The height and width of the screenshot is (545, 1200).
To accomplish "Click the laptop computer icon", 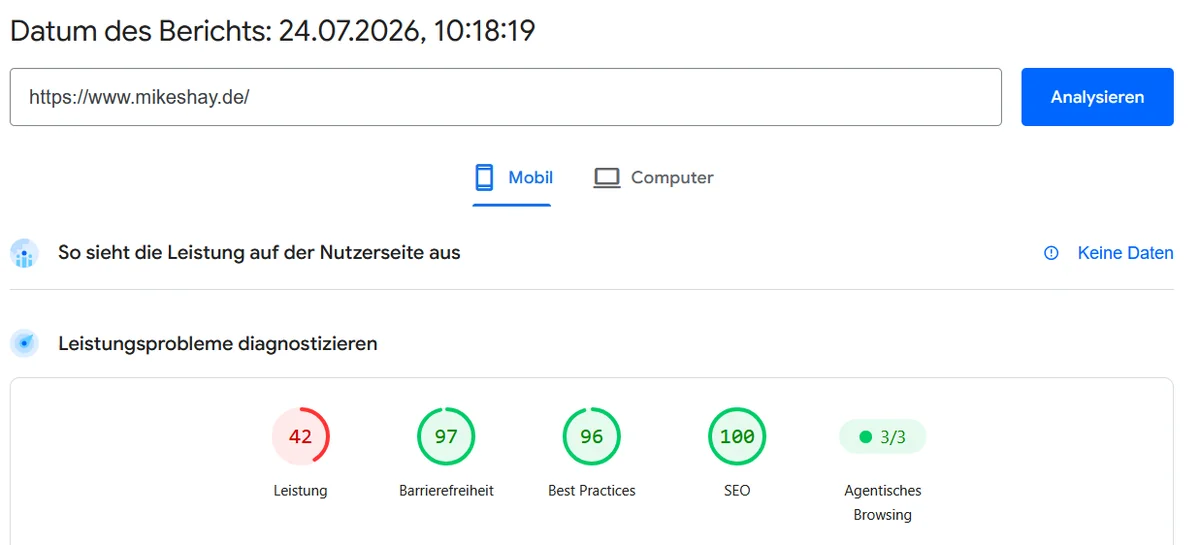I will [607, 178].
